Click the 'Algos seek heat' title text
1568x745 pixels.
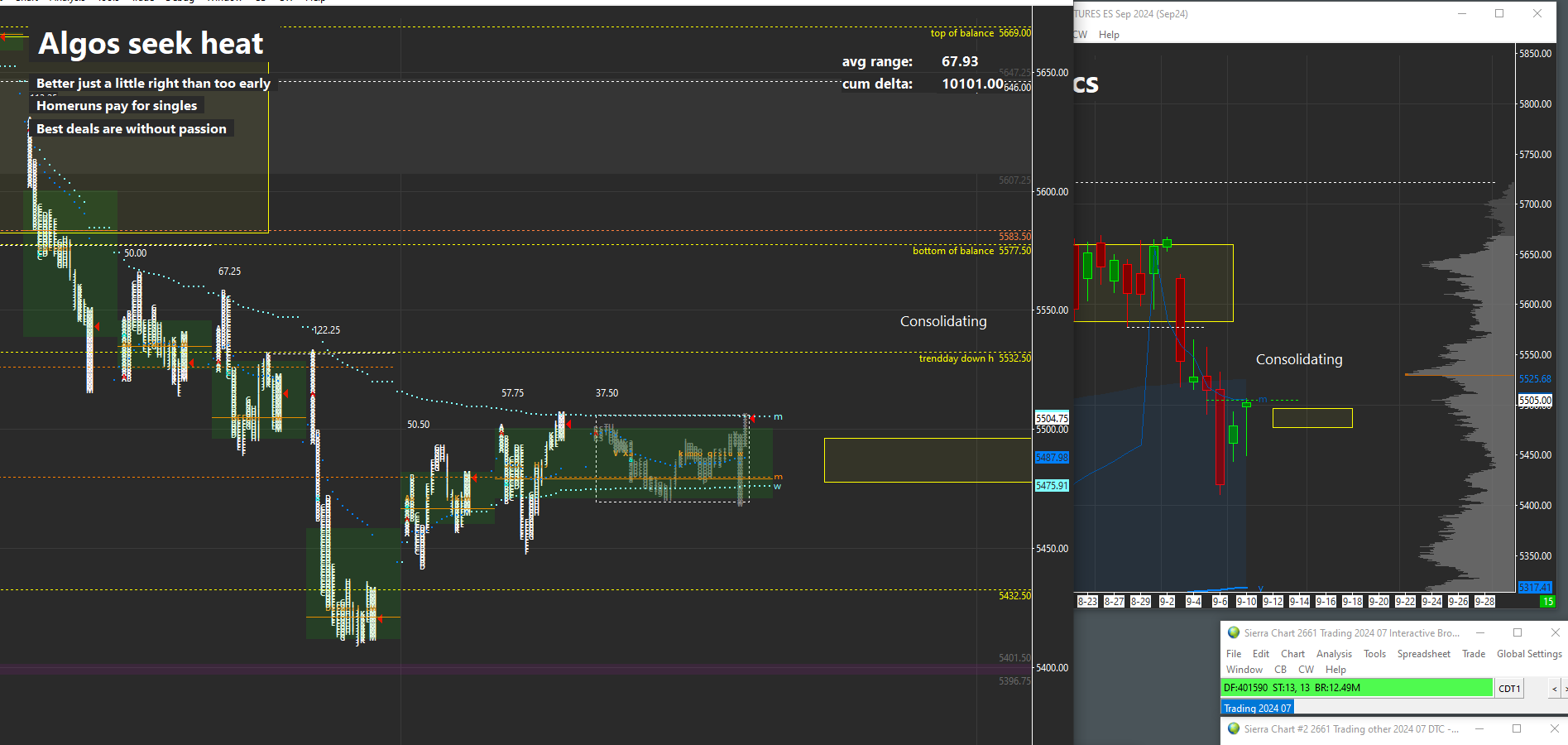click(x=151, y=43)
